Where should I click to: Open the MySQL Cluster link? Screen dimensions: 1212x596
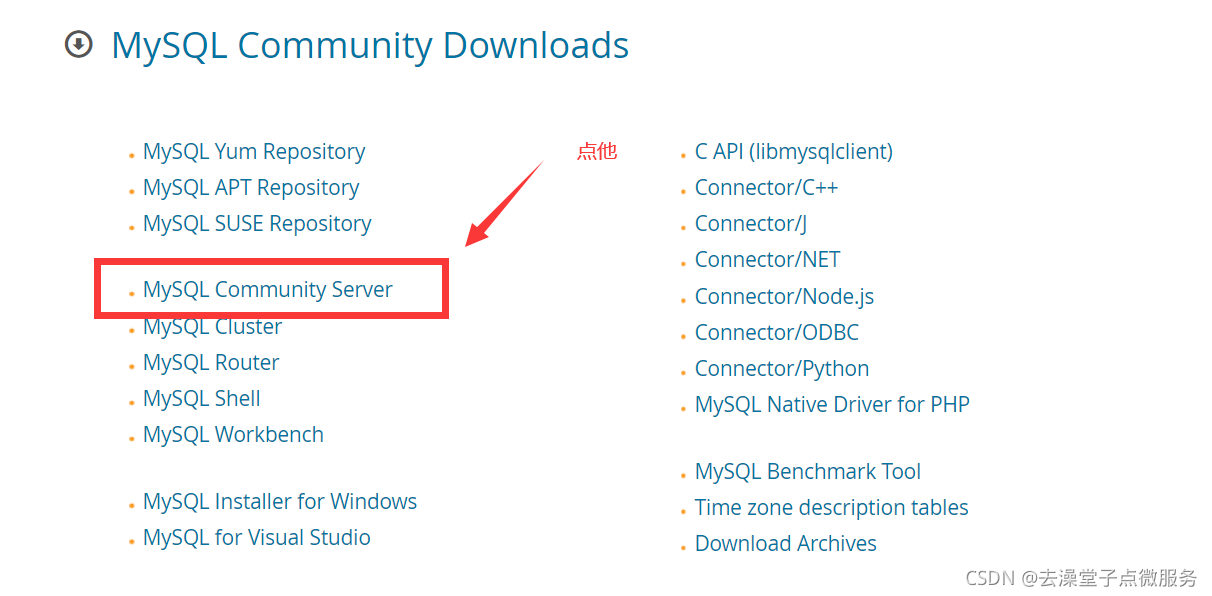(x=212, y=327)
